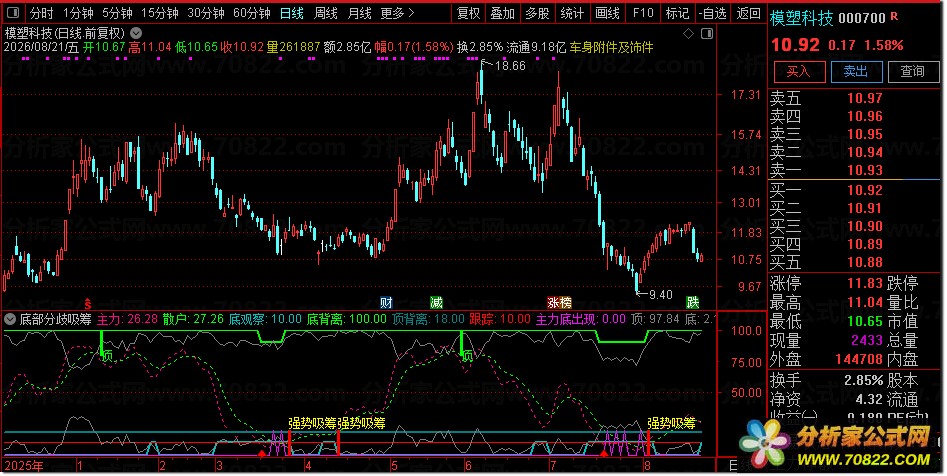Click the 买入 buy button
947x476 pixels.
pyautogui.click(x=800, y=72)
